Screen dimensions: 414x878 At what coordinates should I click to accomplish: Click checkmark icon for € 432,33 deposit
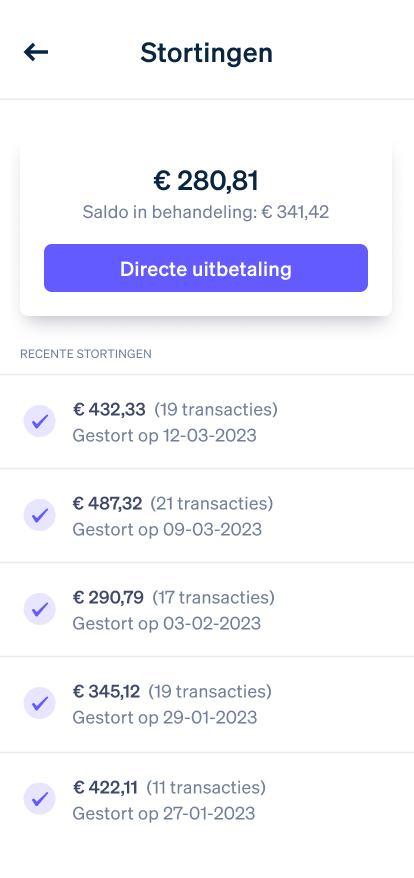point(39,421)
